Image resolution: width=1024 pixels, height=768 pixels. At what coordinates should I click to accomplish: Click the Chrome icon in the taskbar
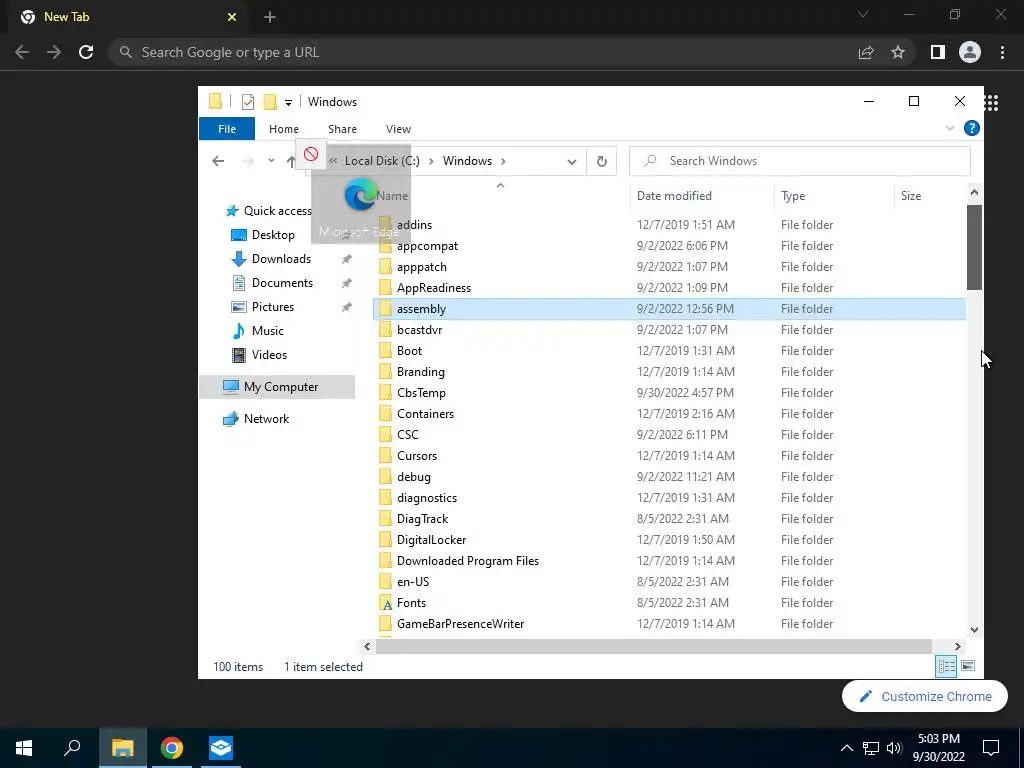[x=172, y=748]
